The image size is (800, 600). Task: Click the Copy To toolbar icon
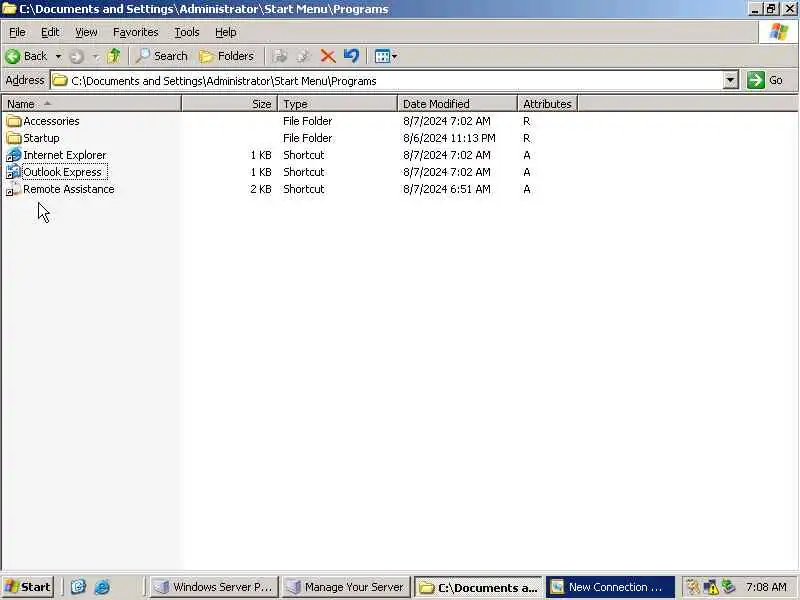point(304,56)
